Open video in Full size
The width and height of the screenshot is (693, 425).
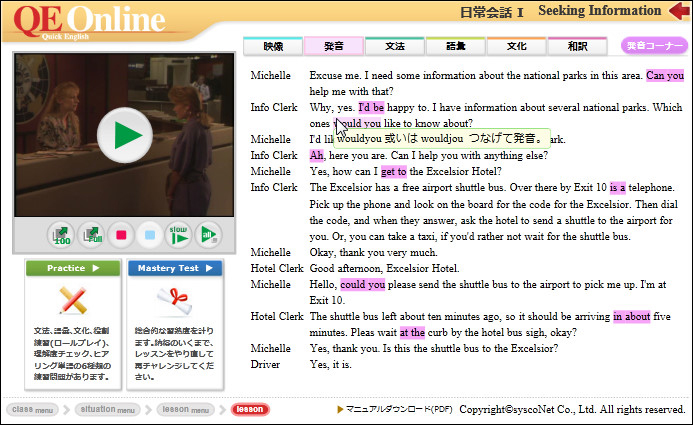pyautogui.click(x=91, y=235)
